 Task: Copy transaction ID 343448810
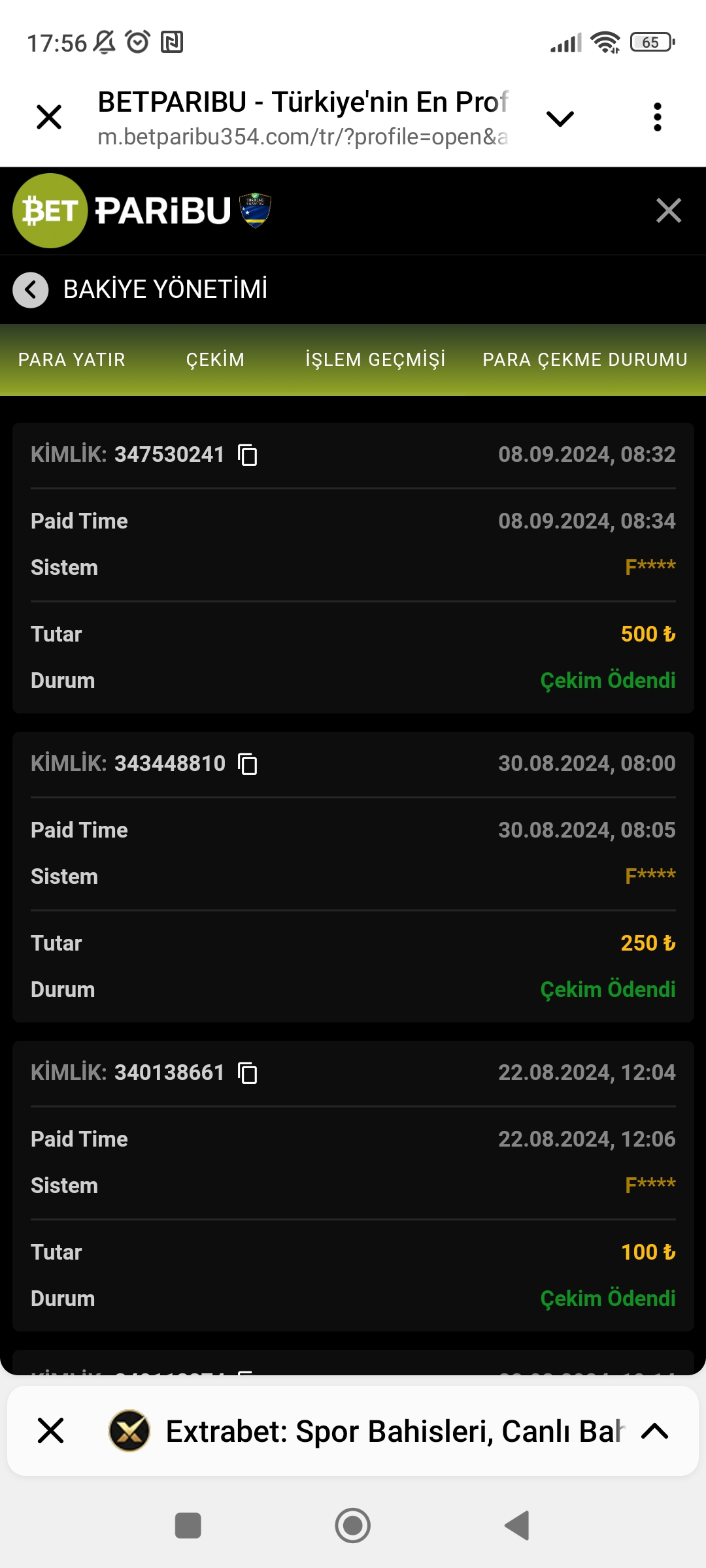(x=248, y=764)
